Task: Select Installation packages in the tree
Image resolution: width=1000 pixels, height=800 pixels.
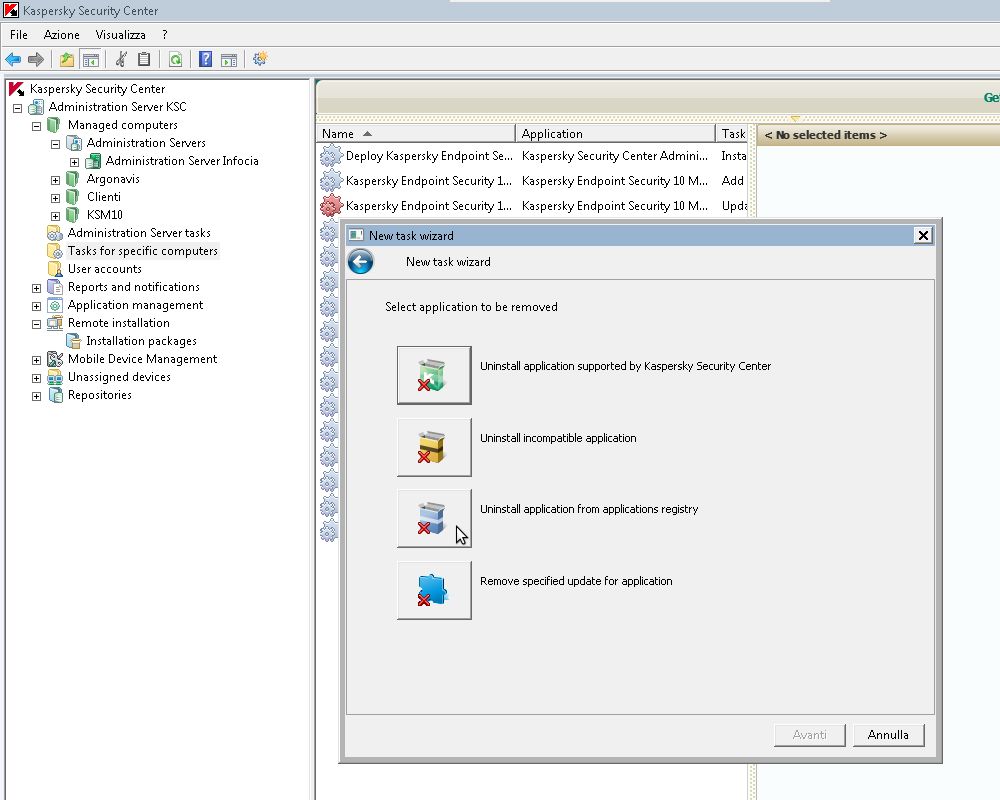Action: (141, 341)
